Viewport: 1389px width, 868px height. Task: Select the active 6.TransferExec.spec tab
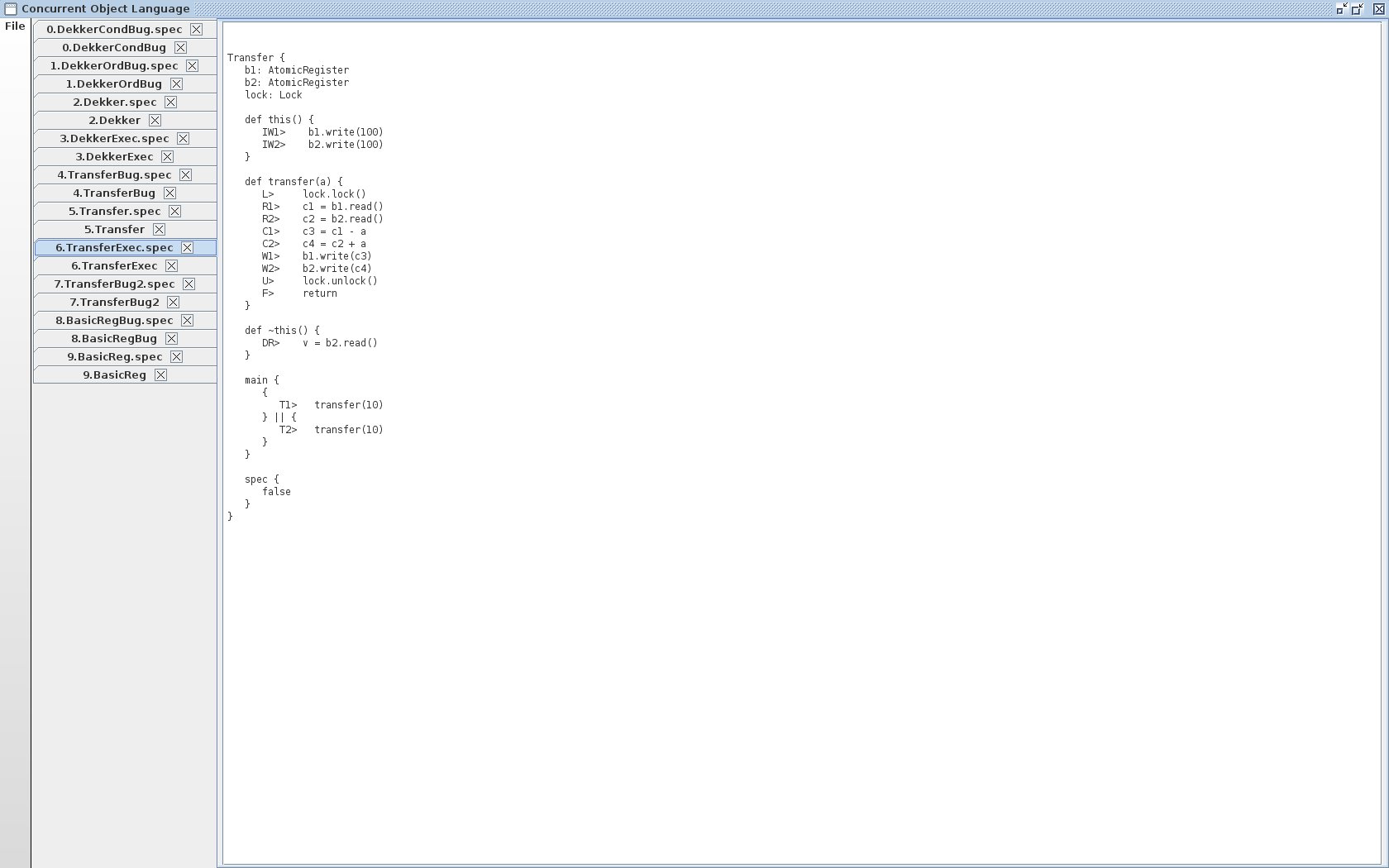114,247
